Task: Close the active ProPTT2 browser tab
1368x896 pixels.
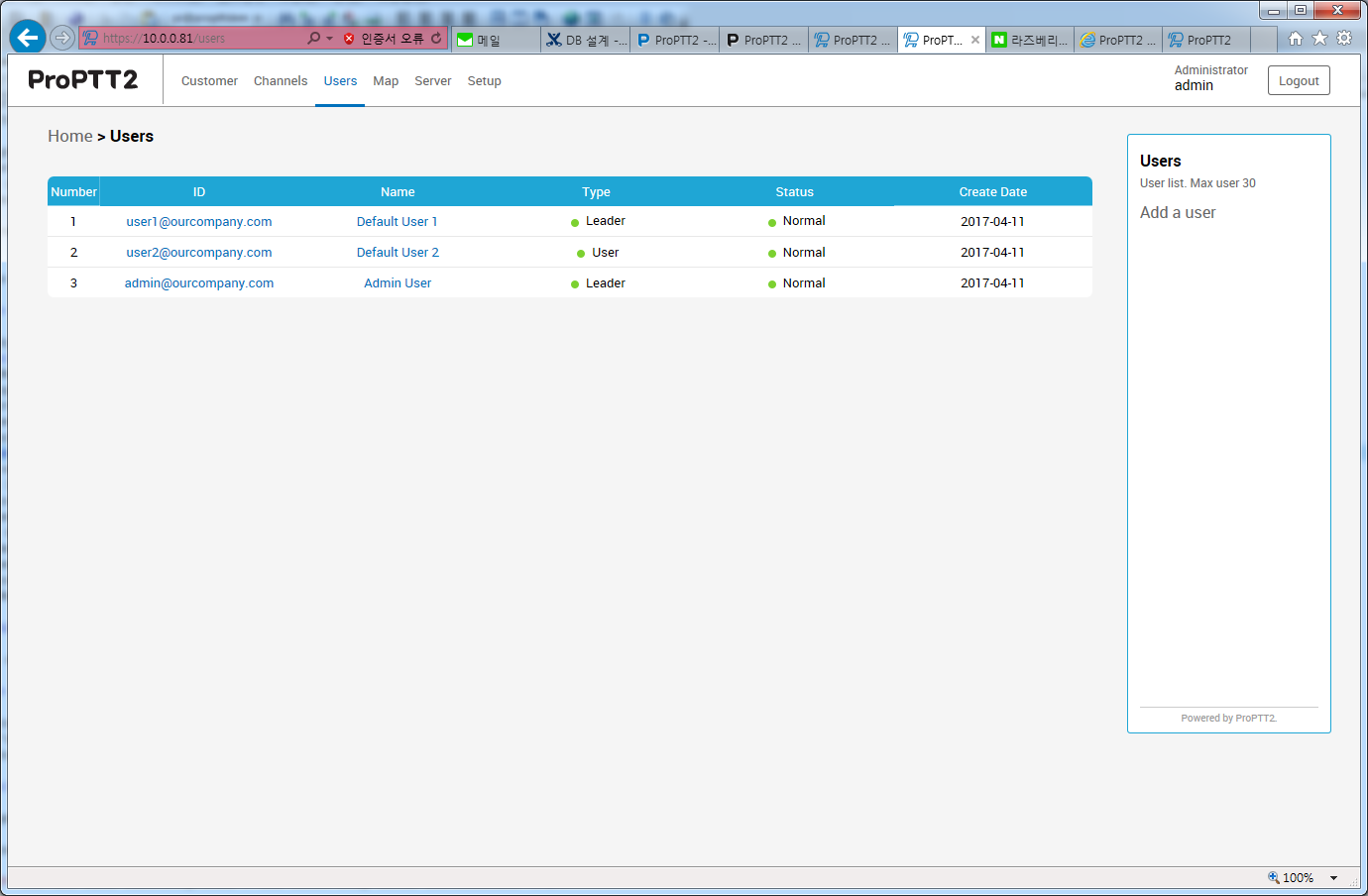Action: click(x=975, y=40)
